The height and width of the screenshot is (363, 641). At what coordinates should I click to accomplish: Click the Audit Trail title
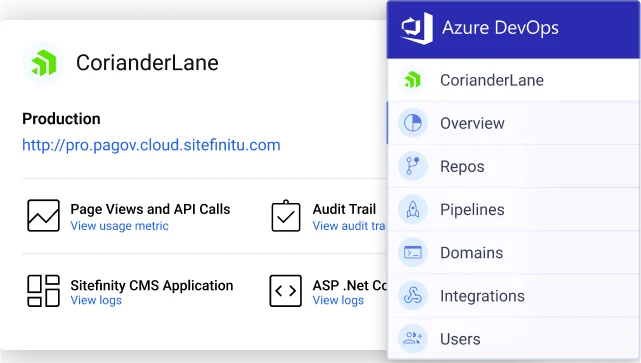(344, 209)
